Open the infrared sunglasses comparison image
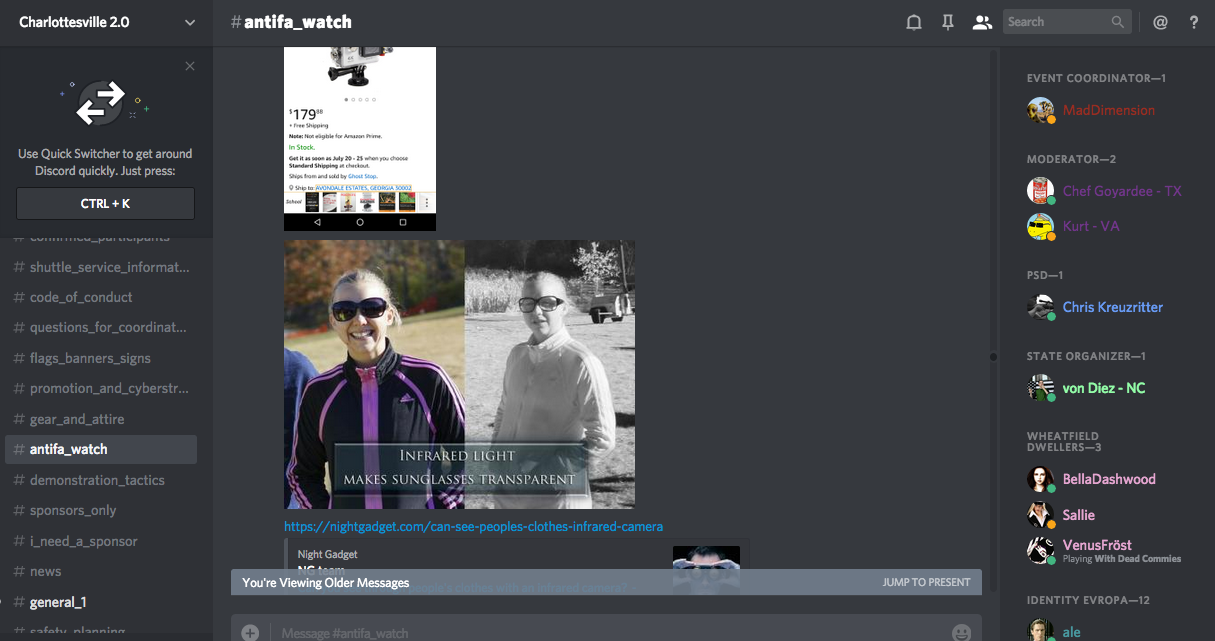This screenshot has height=641, width=1215. coord(459,374)
